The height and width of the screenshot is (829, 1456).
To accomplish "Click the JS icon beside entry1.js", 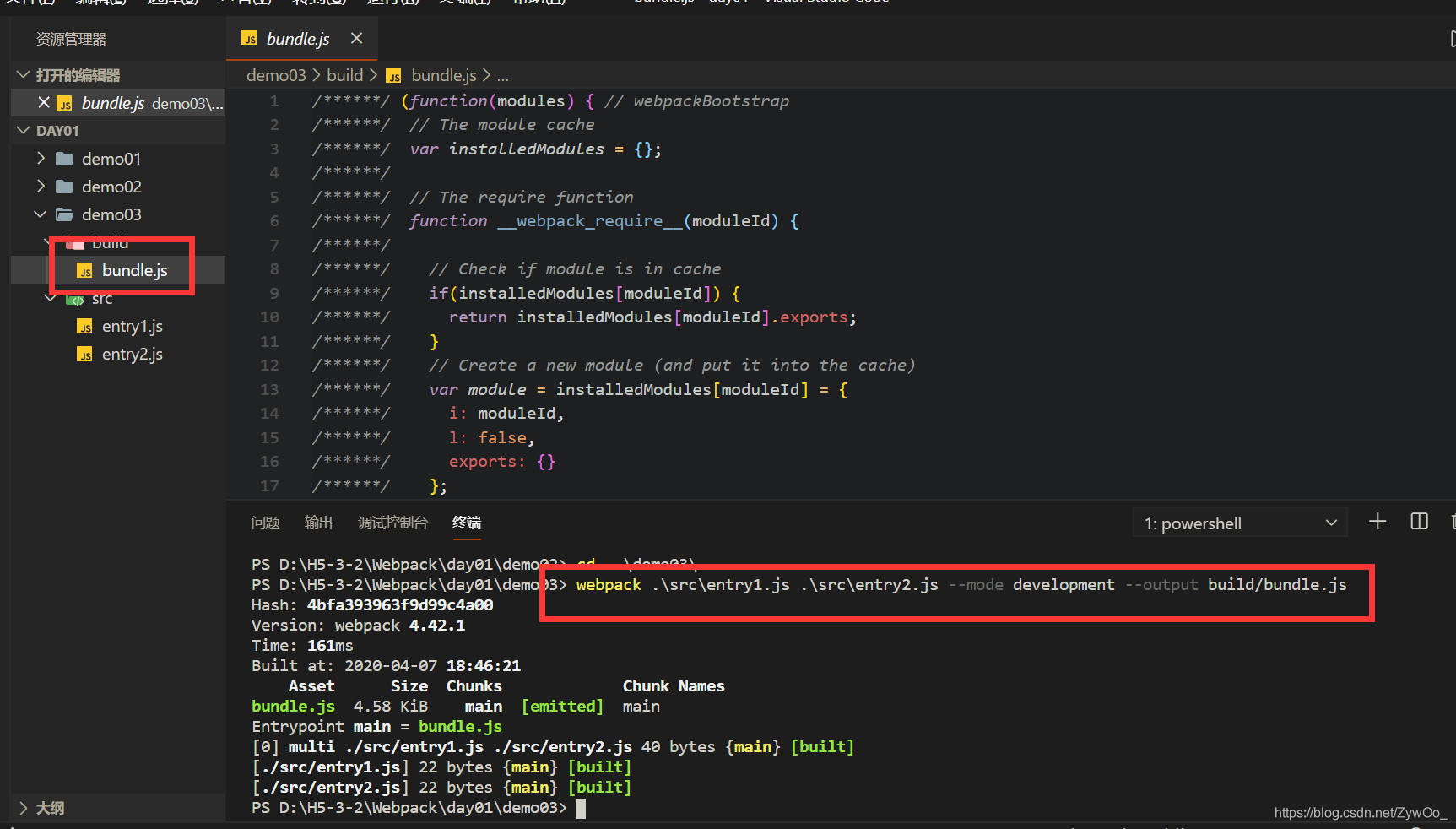I will point(84,327).
